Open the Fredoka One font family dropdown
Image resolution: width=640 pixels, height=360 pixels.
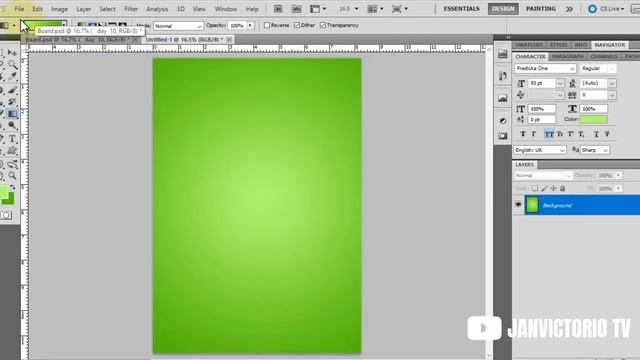[545, 69]
